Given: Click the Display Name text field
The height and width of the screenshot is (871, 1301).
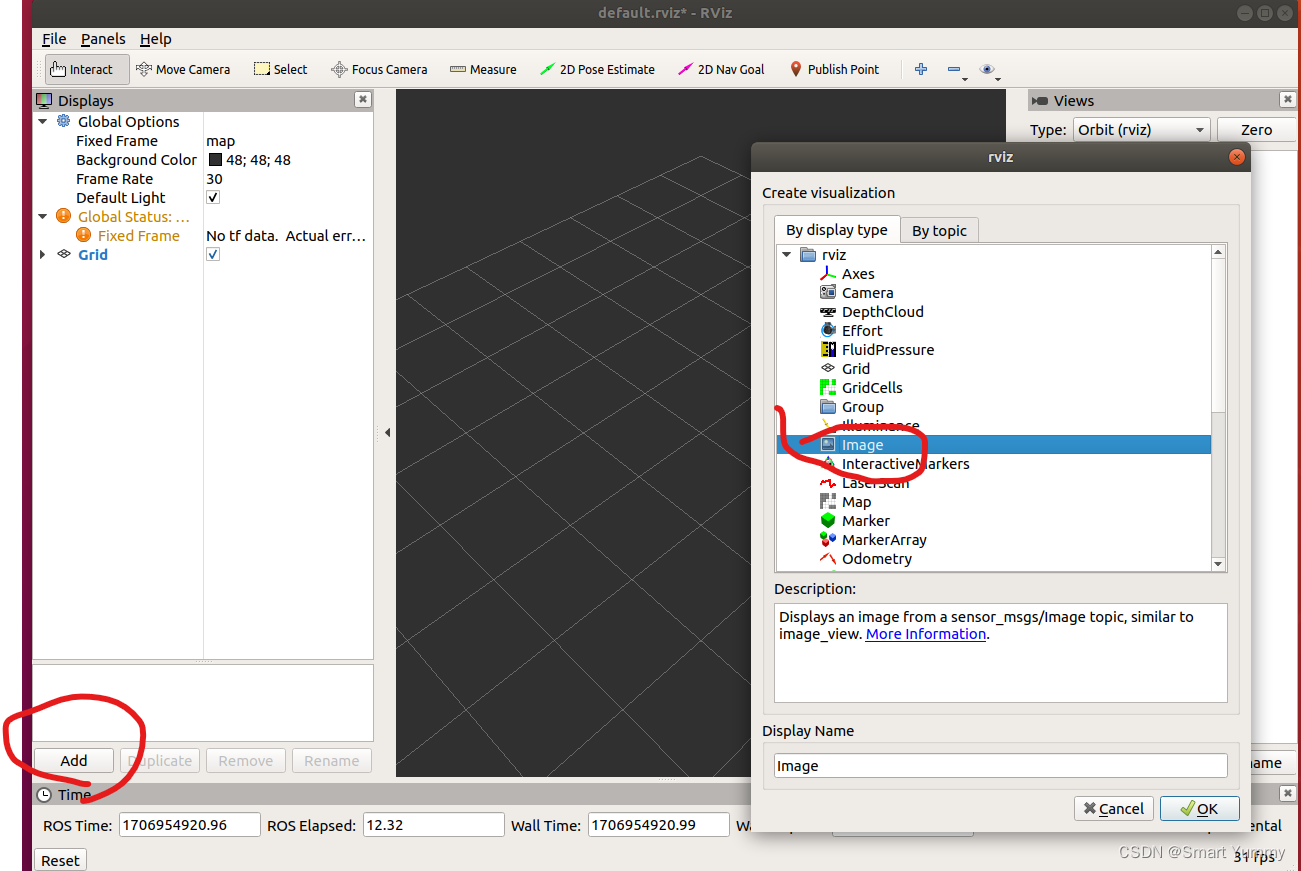Looking at the screenshot, I should [x=1000, y=765].
